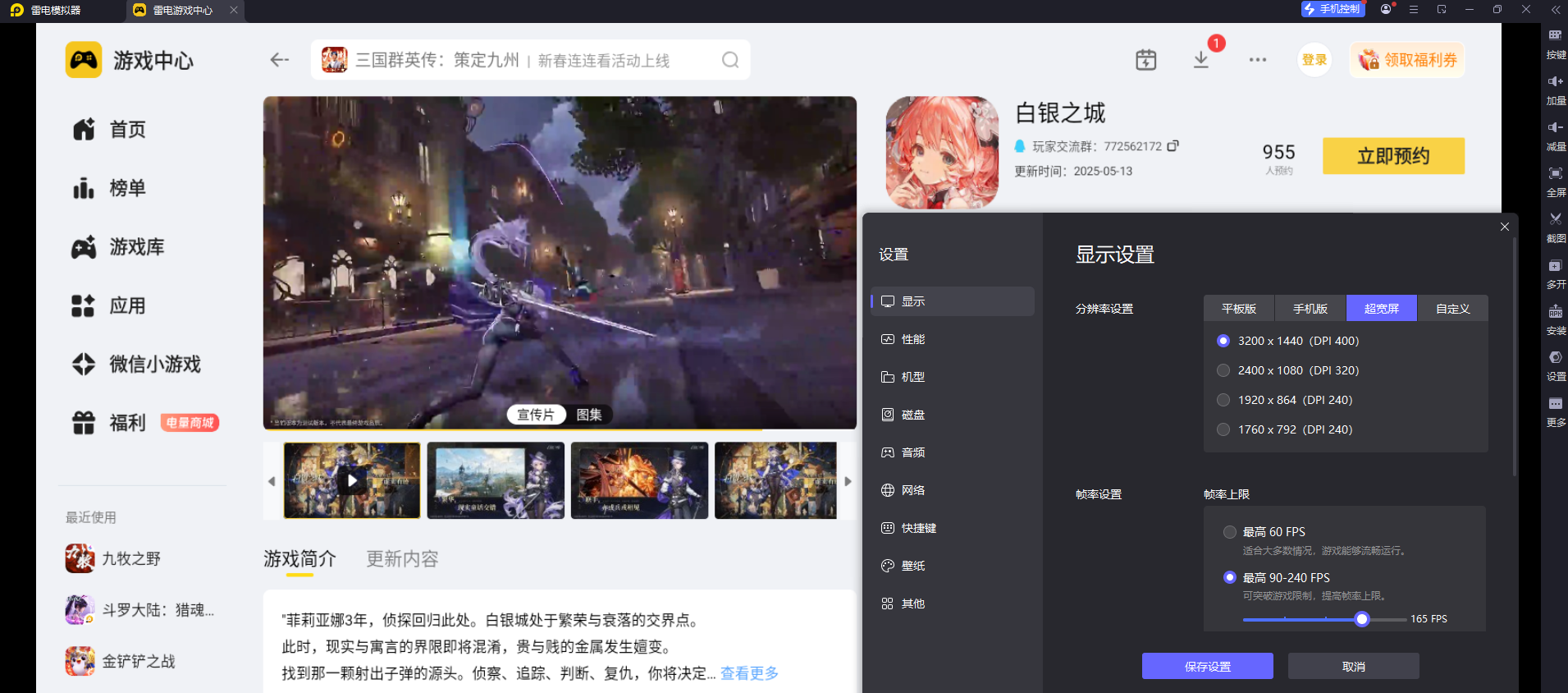Switch media view to 图集

pos(589,415)
